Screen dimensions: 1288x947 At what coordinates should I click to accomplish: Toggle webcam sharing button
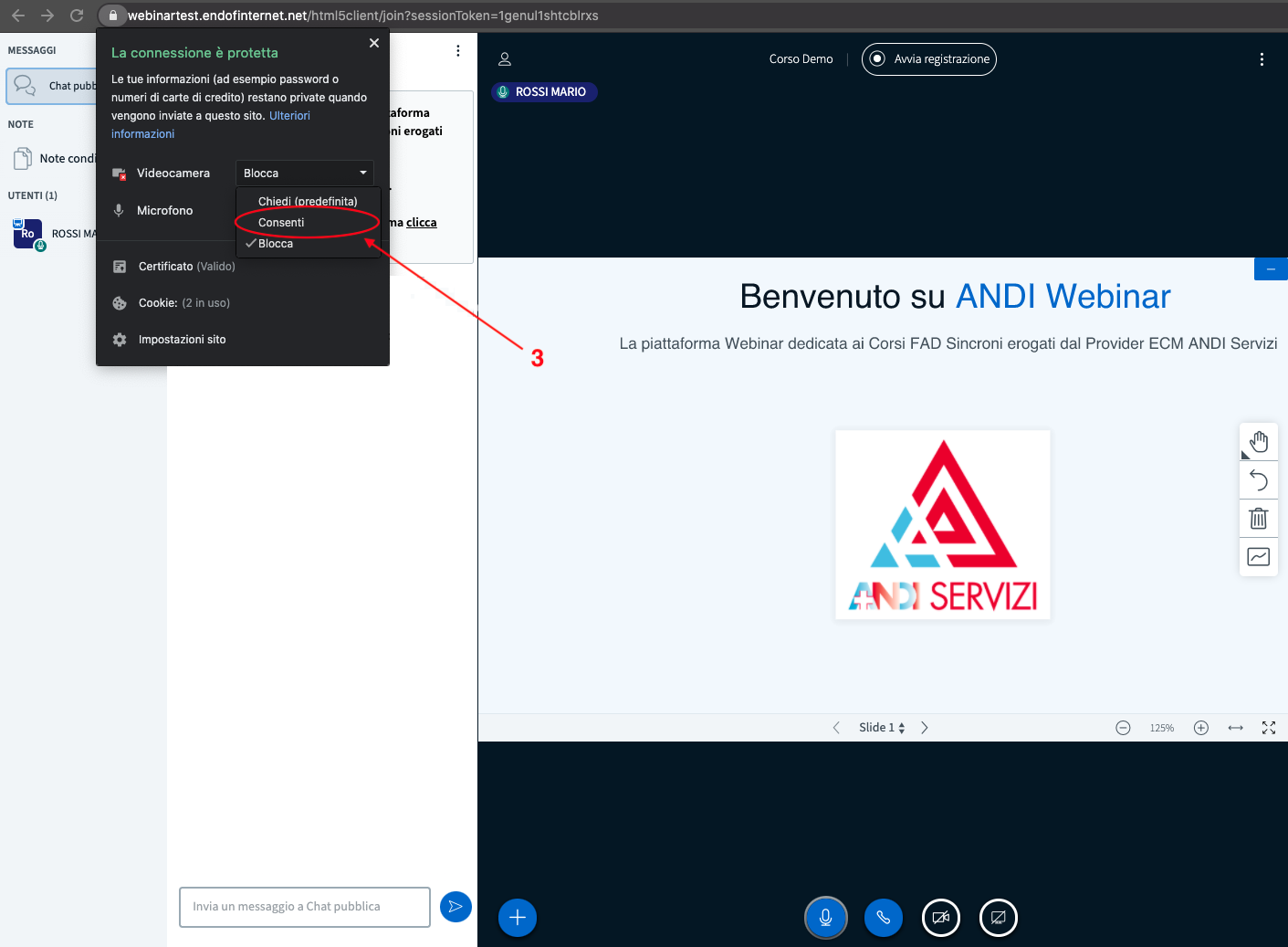click(x=941, y=918)
